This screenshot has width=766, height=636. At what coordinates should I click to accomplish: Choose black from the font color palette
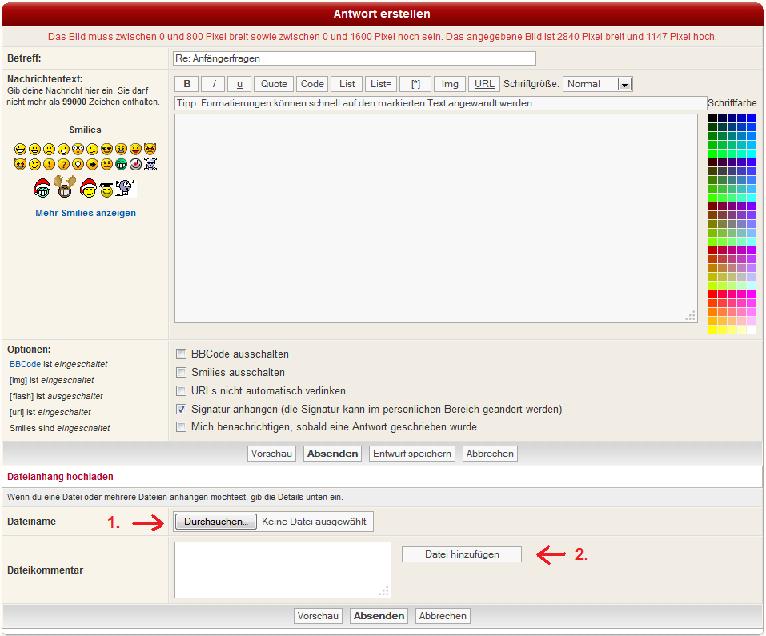pyautogui.click(x=712, y=119)
